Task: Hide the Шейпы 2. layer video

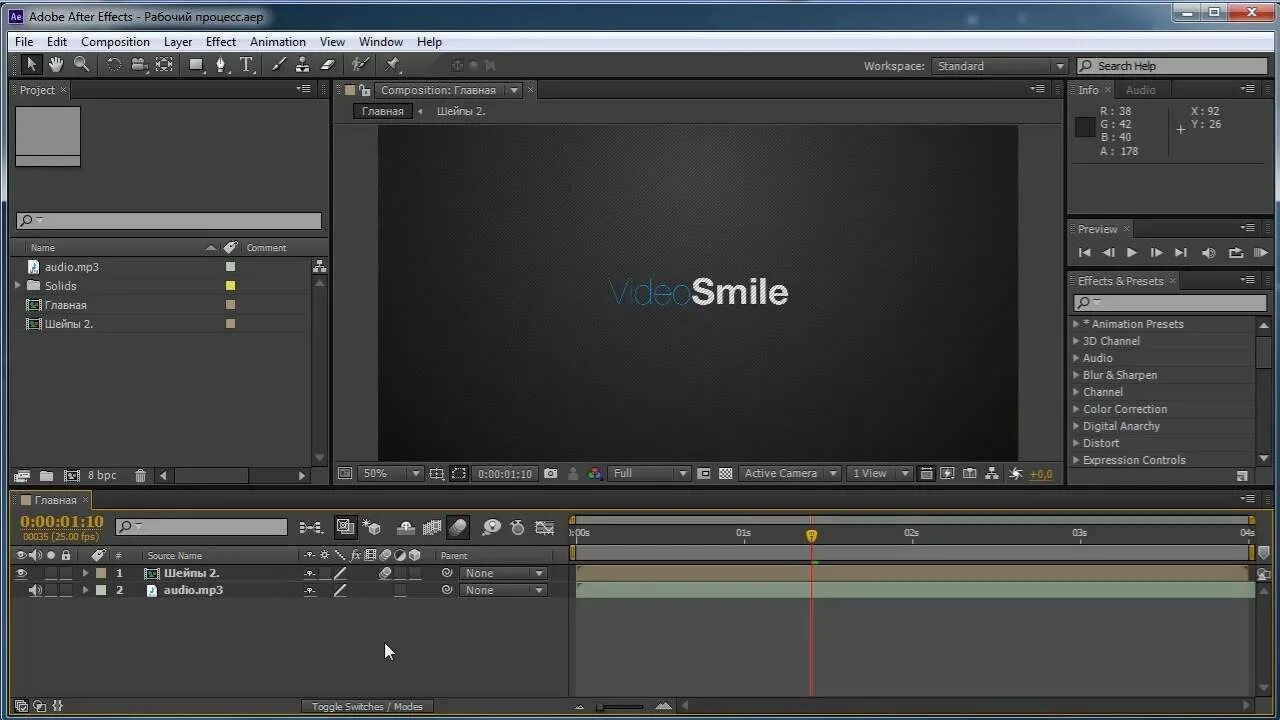Action: click(x=21, y=573)
